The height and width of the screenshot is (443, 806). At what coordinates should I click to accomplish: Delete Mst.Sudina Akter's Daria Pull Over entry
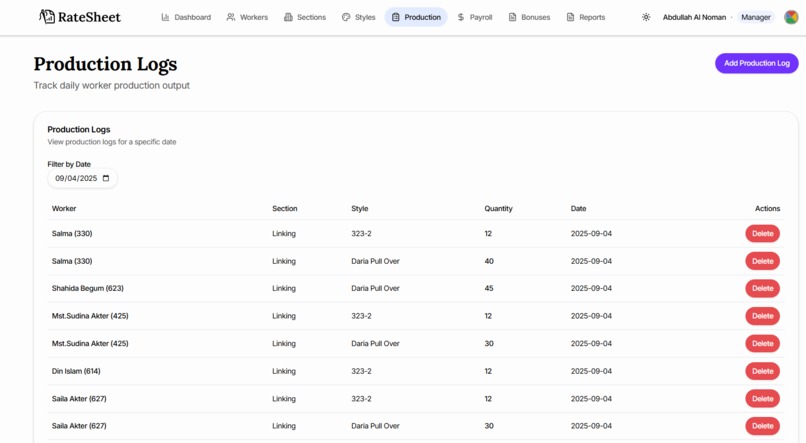762,343
